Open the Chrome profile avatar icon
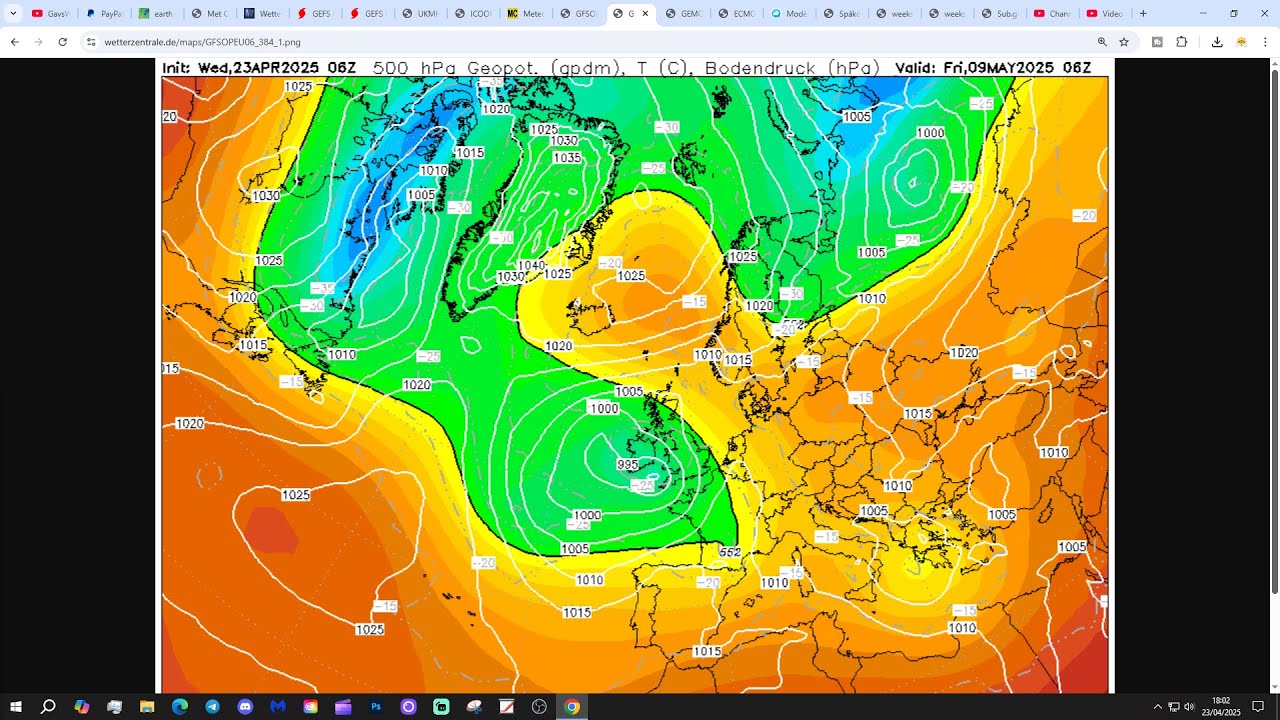This screenshot has width=1280, height=720. [1241, 42]
